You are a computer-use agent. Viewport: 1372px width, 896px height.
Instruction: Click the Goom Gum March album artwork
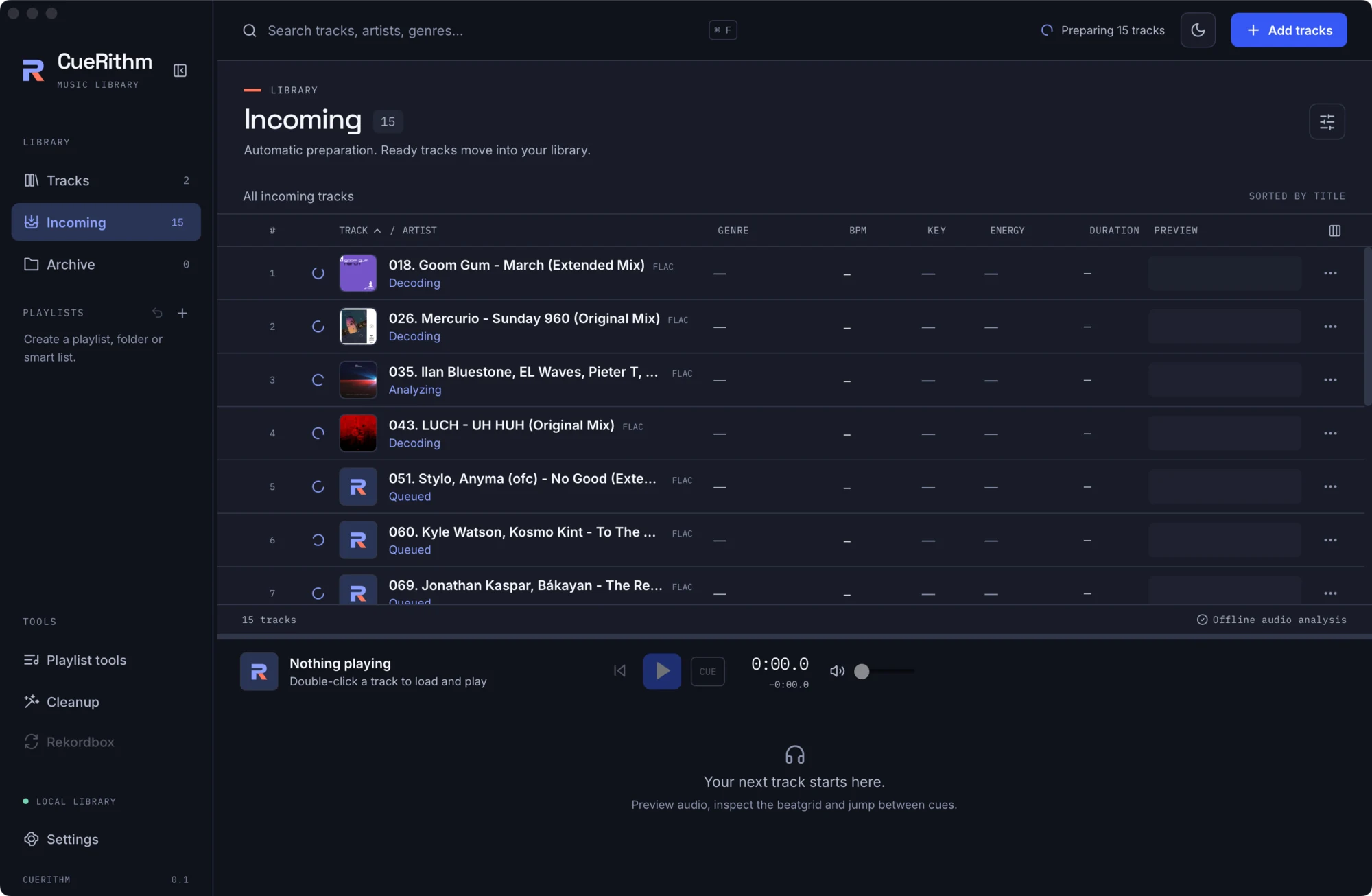(358, 273)
